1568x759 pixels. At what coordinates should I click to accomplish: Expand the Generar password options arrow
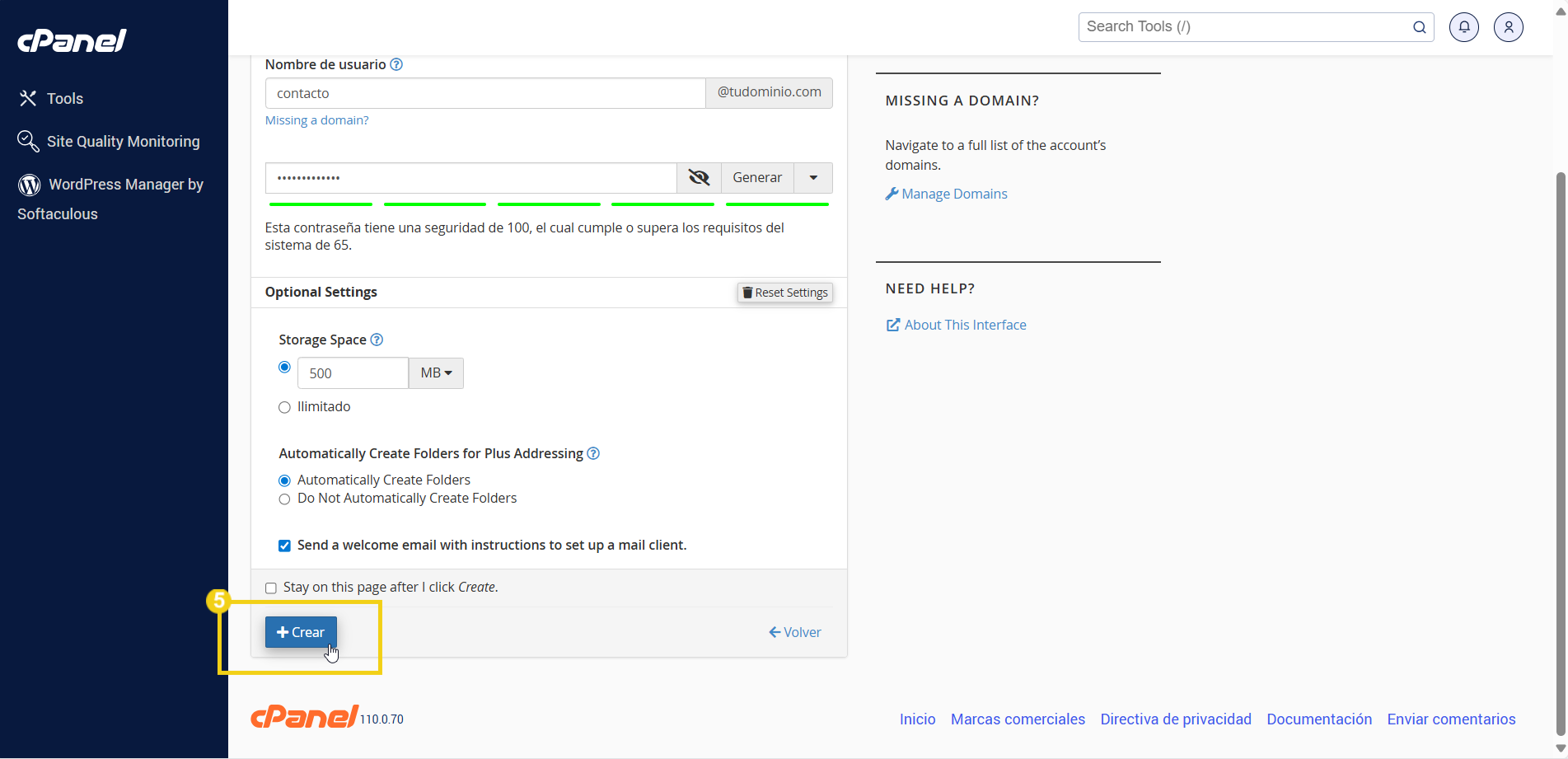tap(813, 178)
